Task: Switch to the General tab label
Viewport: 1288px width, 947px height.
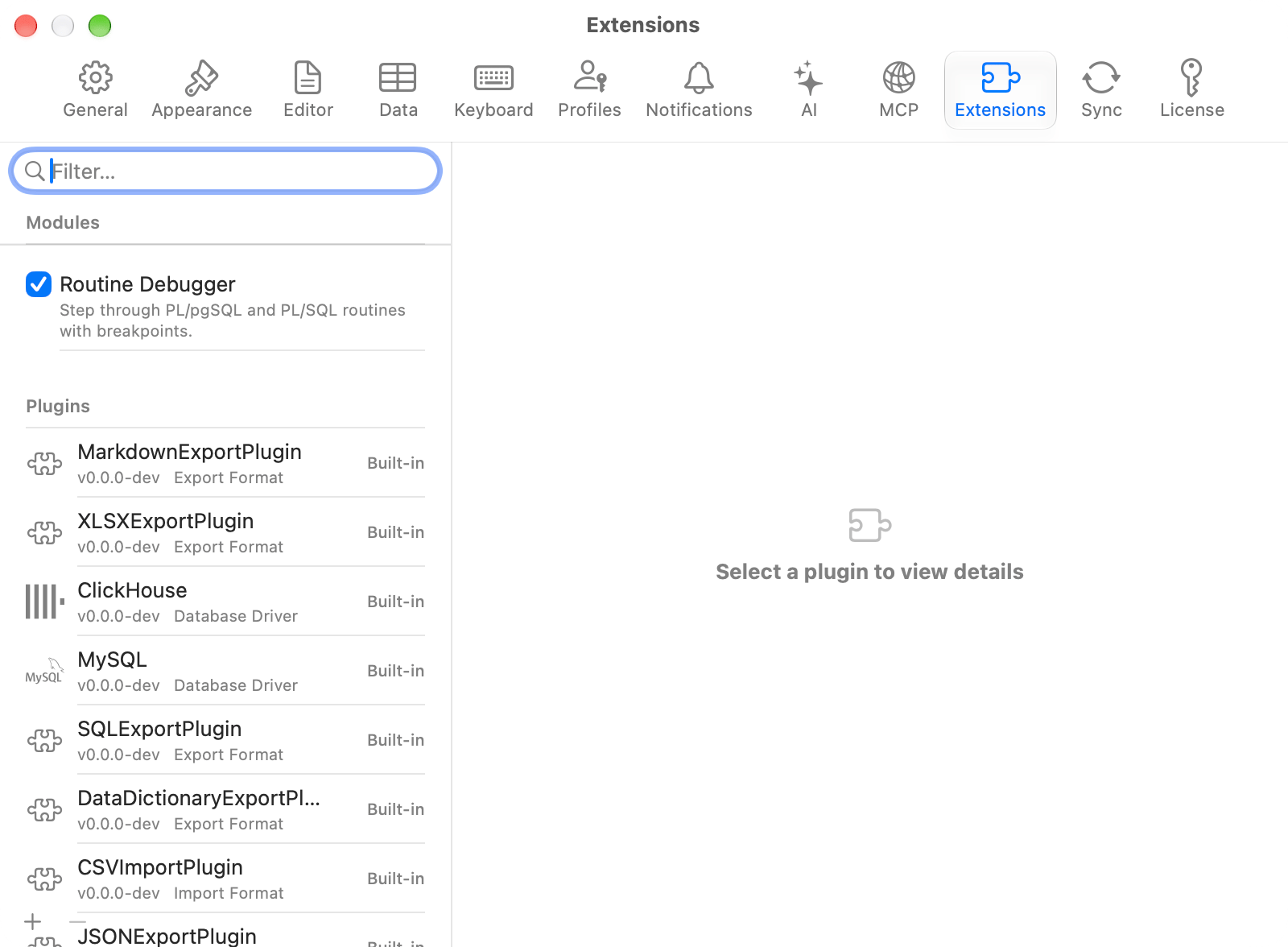Action: tap(95, 110)
